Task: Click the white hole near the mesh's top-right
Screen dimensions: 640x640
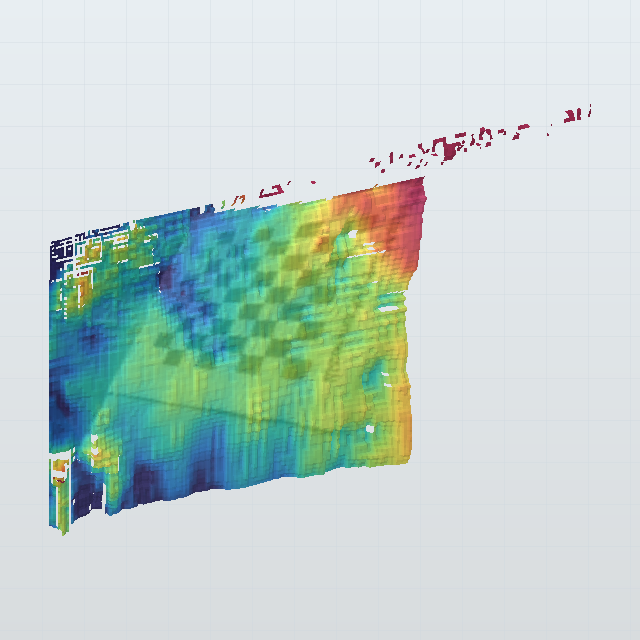Action: tap(352, 235)
